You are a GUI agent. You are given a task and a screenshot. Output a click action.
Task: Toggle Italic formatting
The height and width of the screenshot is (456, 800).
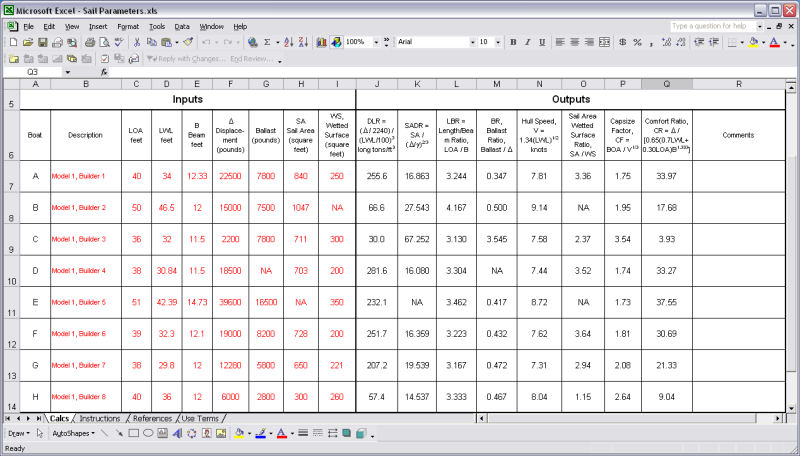[527, 42]
